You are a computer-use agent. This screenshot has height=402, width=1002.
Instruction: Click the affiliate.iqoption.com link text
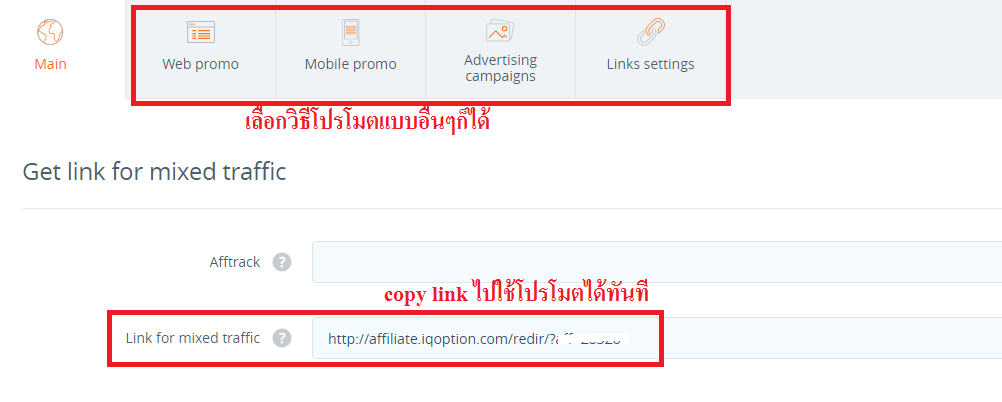click(442, 339)
